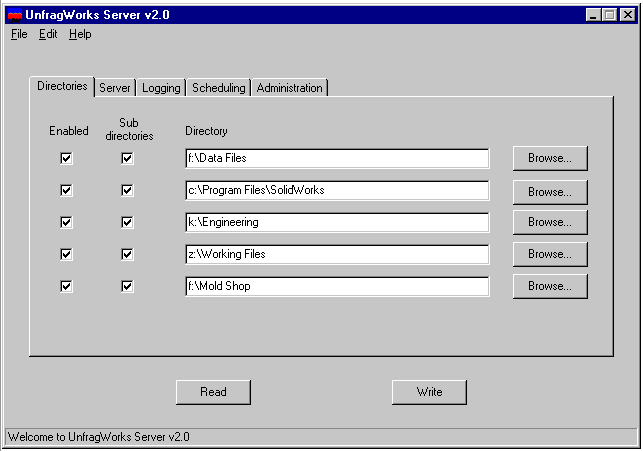This screenshot has height=451, width=643.
Task: Switch to the Server tab
Action: coord(115,88)
